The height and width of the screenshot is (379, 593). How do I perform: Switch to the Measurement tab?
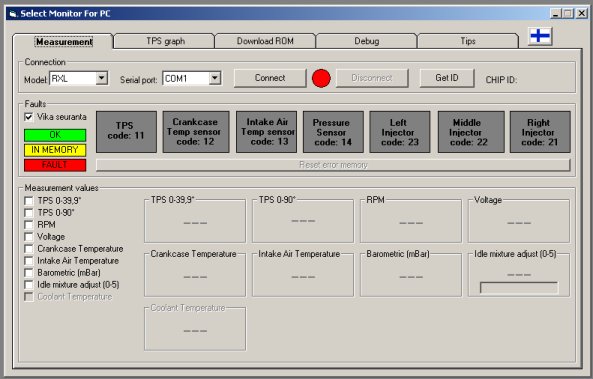coord(64,42)
